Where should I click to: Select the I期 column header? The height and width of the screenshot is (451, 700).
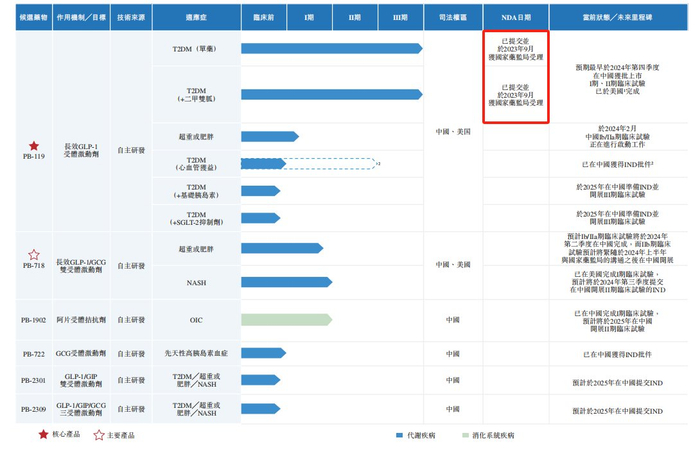(x=309, y=17)
